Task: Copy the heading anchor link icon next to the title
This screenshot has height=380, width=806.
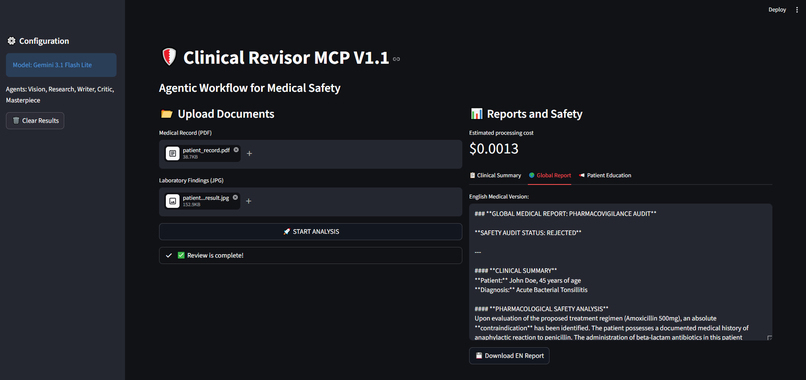Action: [x=396, y=59]
